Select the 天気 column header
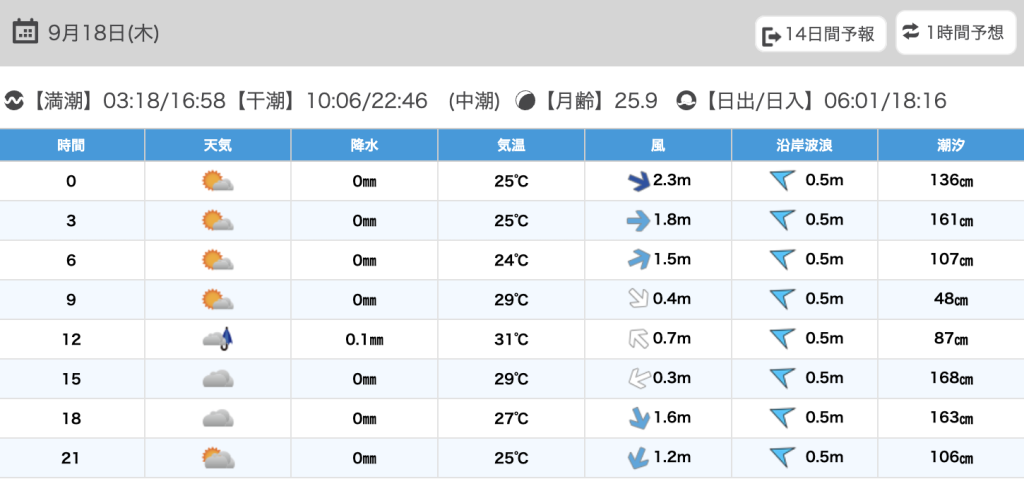 pyautogui.click(x=217, y=145)
